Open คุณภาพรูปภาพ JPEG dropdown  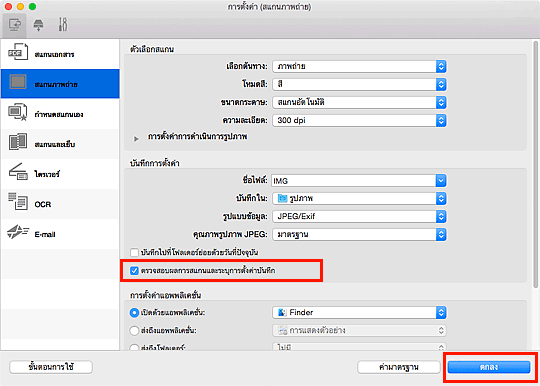(x=359, y=234)
